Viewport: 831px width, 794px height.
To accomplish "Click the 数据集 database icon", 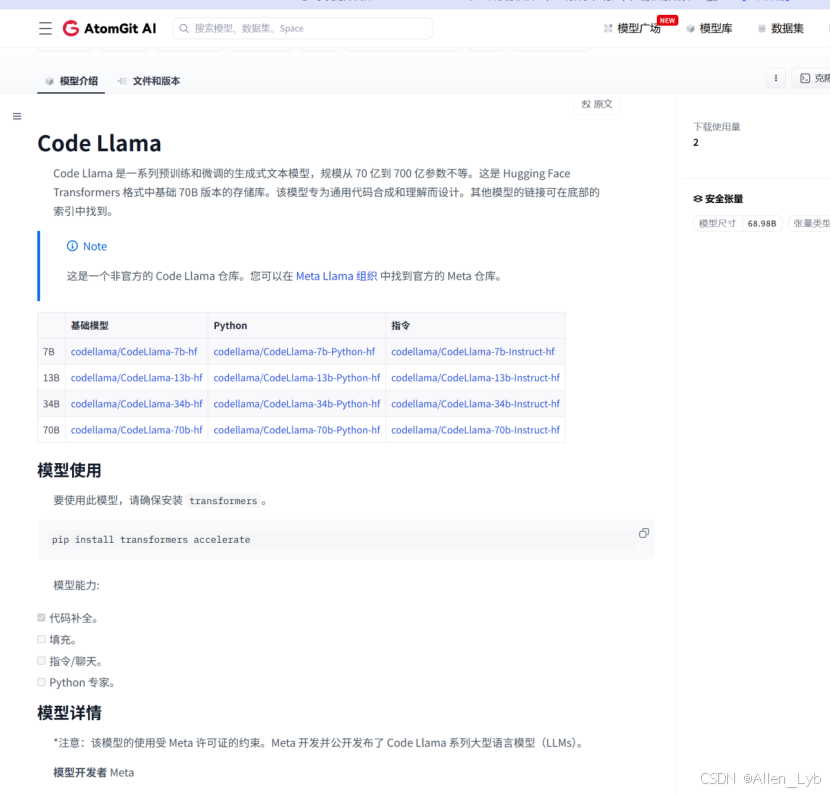I will (762, 29).
